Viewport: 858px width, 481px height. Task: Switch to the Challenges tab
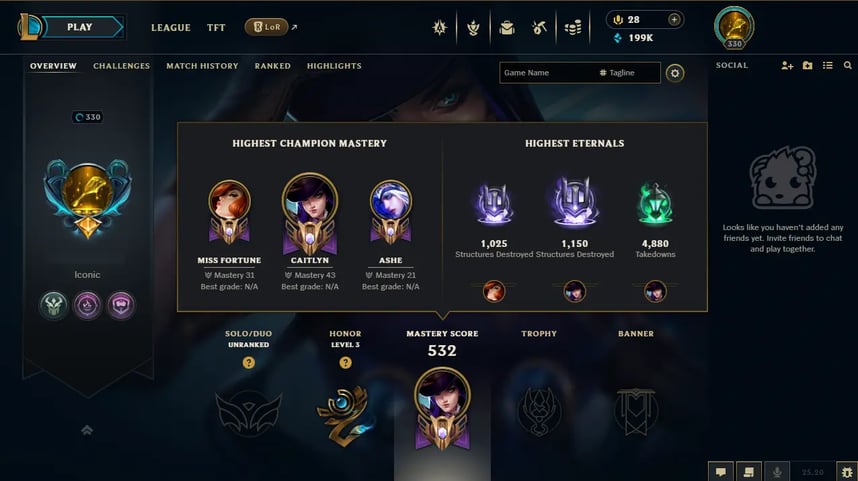121,66
